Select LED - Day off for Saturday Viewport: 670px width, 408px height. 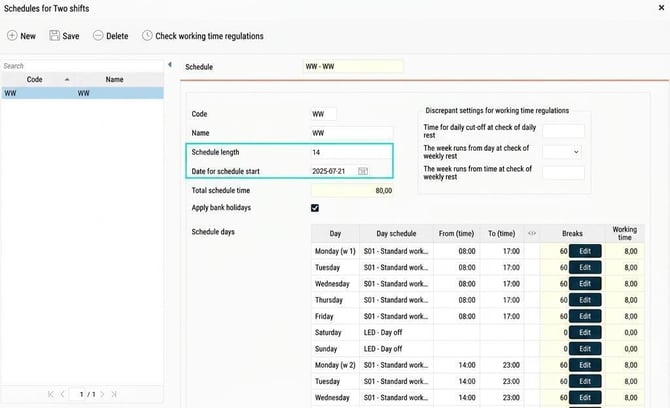[396, 332]
